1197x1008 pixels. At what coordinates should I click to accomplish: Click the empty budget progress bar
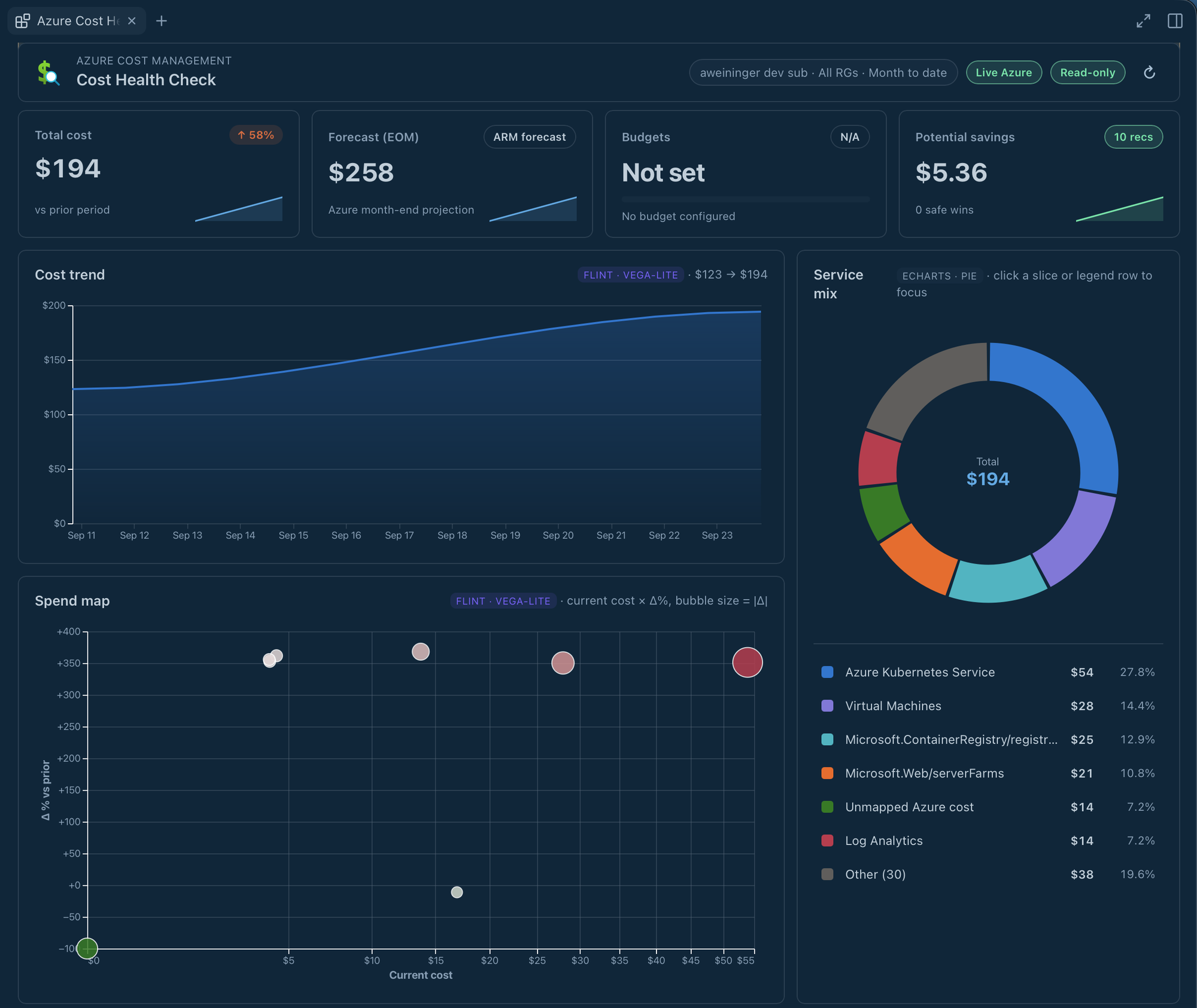(x=745, y=199)
